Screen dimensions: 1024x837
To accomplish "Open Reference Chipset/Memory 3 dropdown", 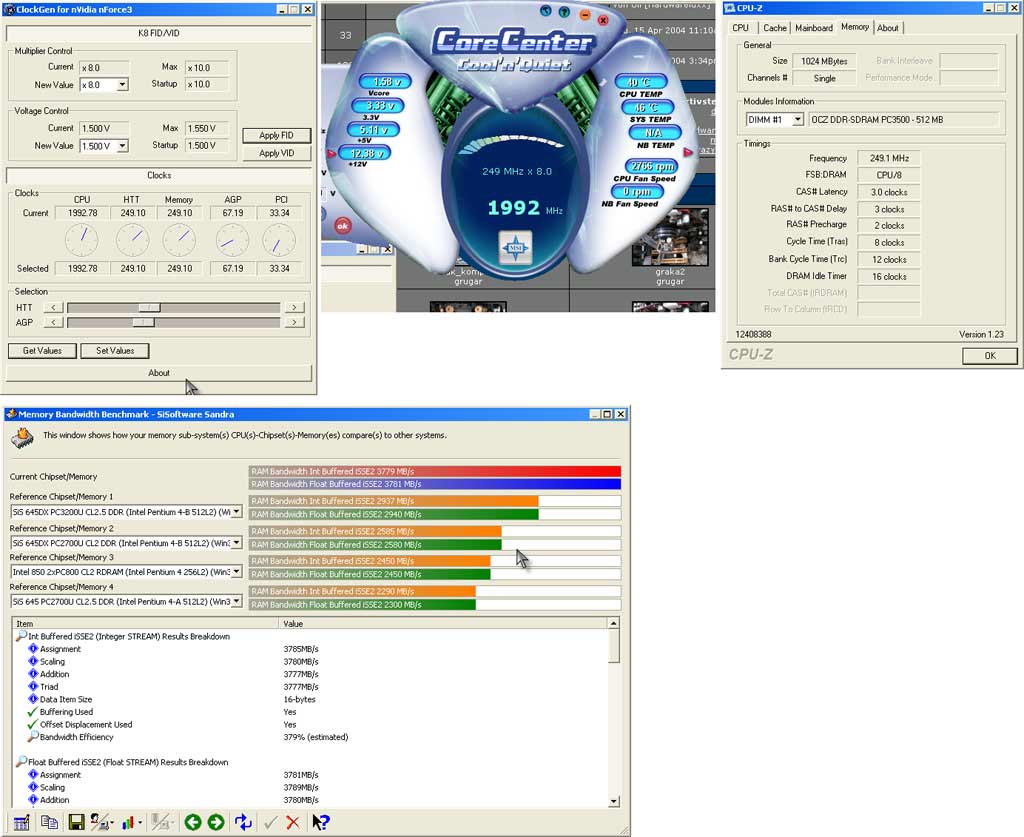I will (237, 572).
